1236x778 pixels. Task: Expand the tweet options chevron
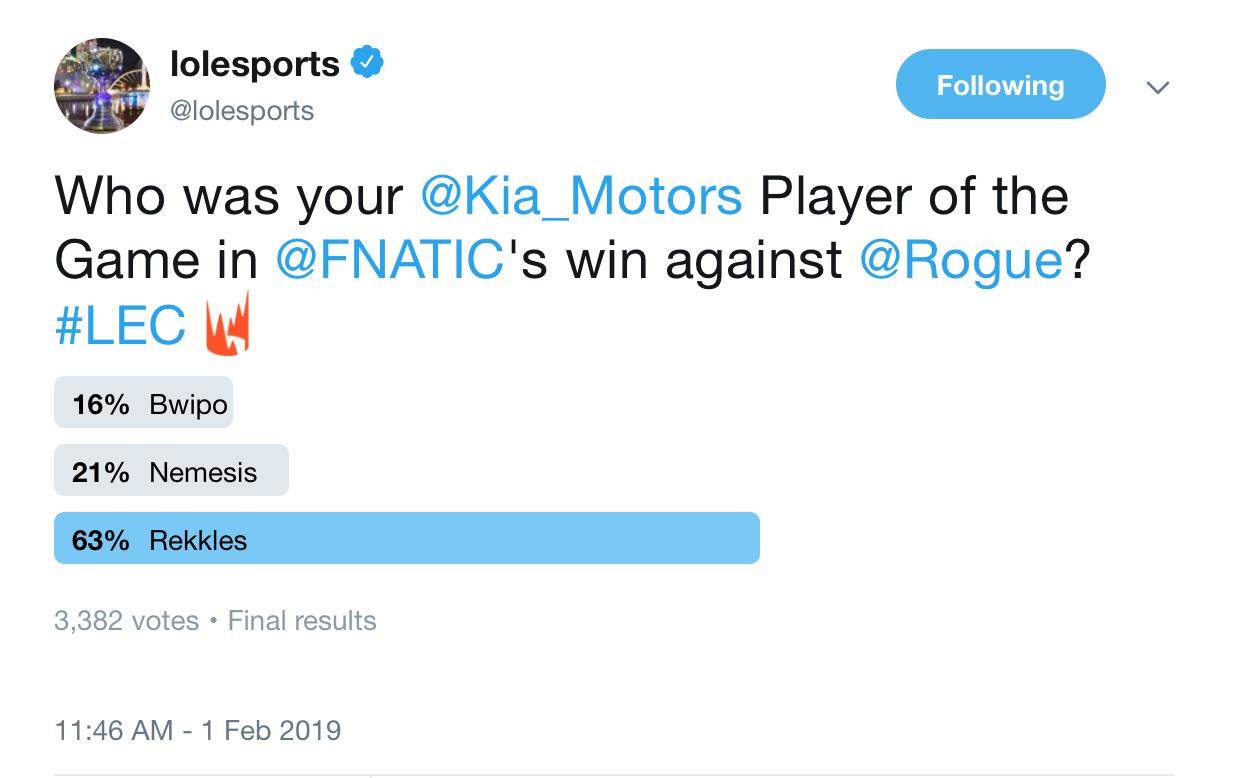[x=1157, y=87]
